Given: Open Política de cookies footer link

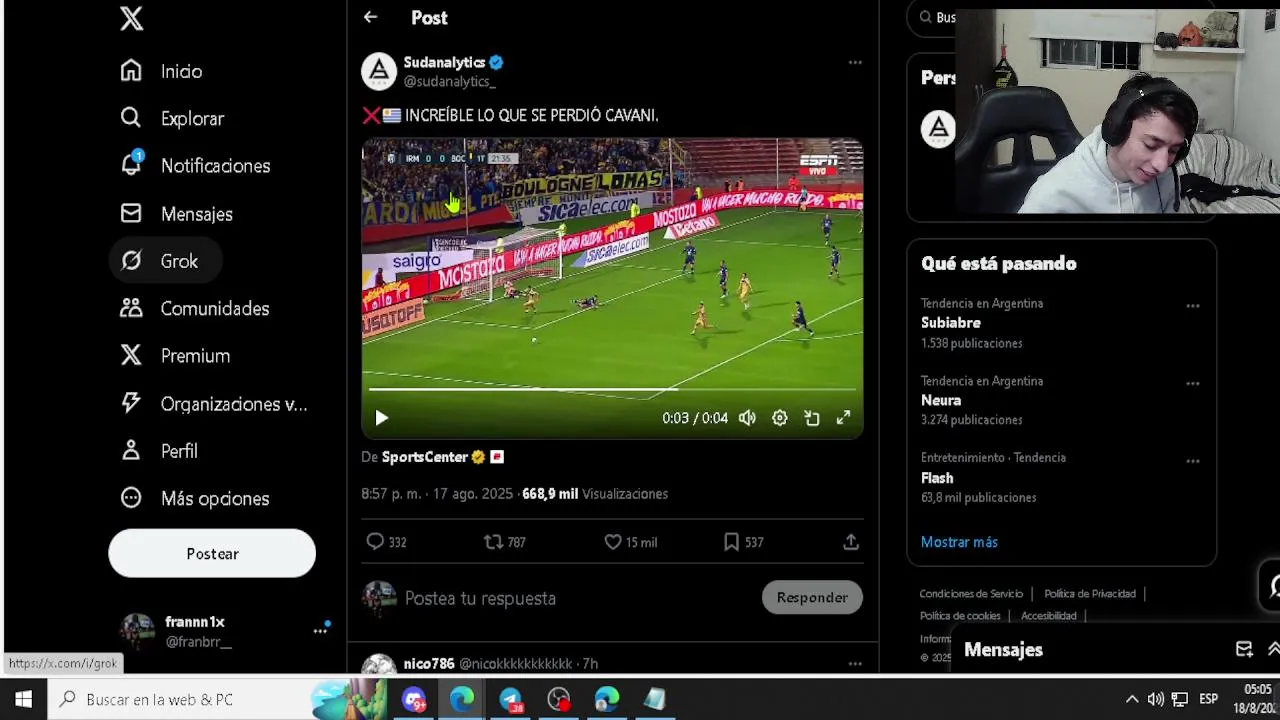Looking at the screenshot, I should [x=960, y=616].
